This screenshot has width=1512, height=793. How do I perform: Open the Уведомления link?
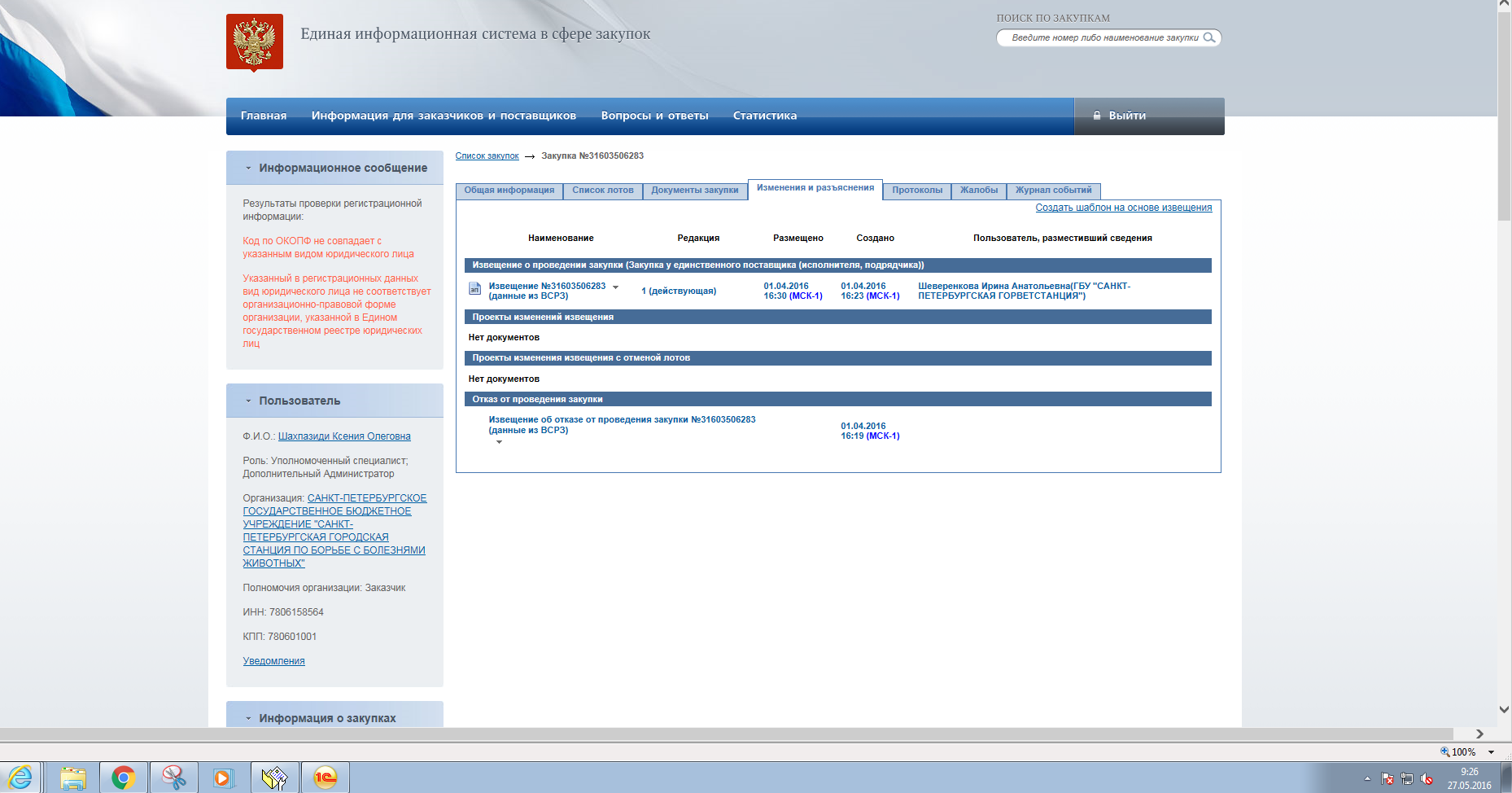pyautogui.click(x=273, y=661)
